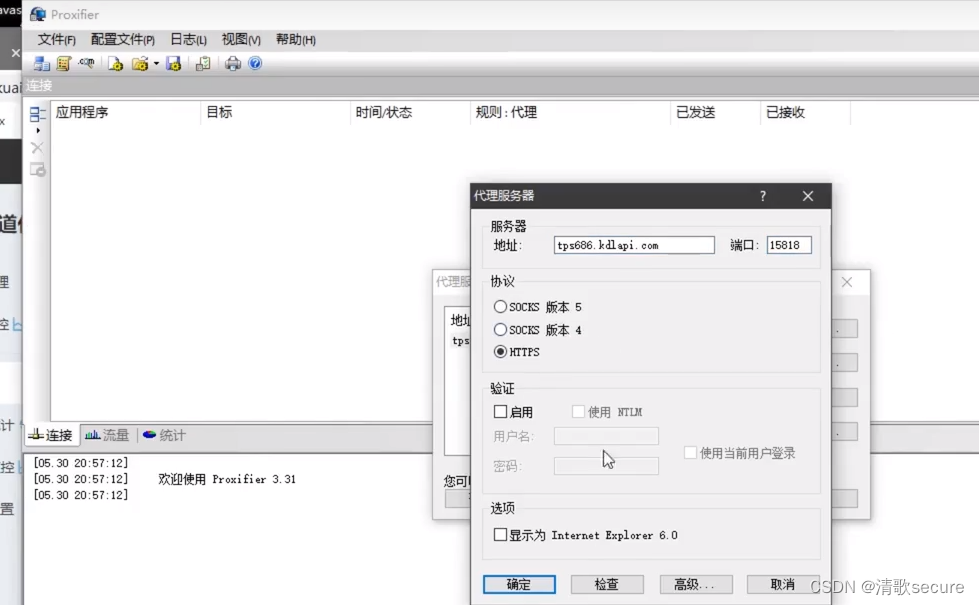Expand load profile dropdown arrow in toolbar
The width and height of the screenshot is (979, 605).
156,63
